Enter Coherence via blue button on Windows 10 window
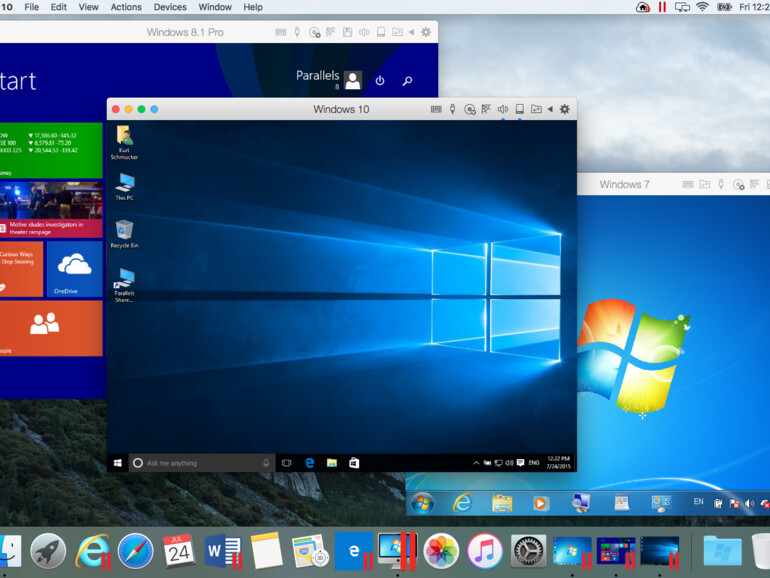Screen dimensions: 770x578 point(154,109)
